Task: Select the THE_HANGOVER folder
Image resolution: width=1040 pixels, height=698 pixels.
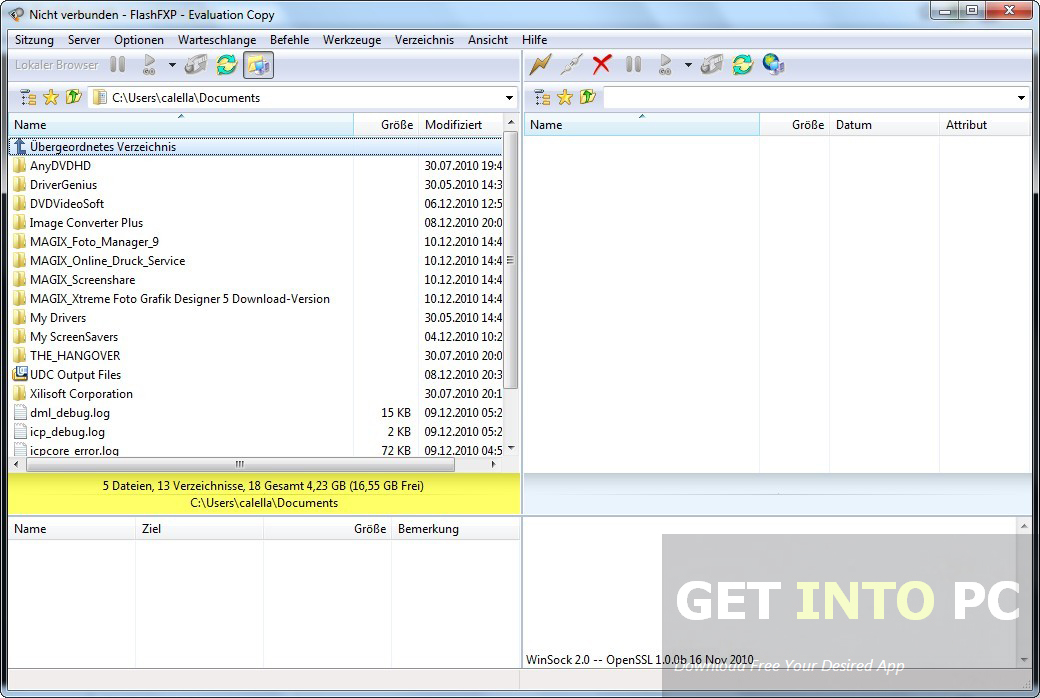Action: pos(256,356)
